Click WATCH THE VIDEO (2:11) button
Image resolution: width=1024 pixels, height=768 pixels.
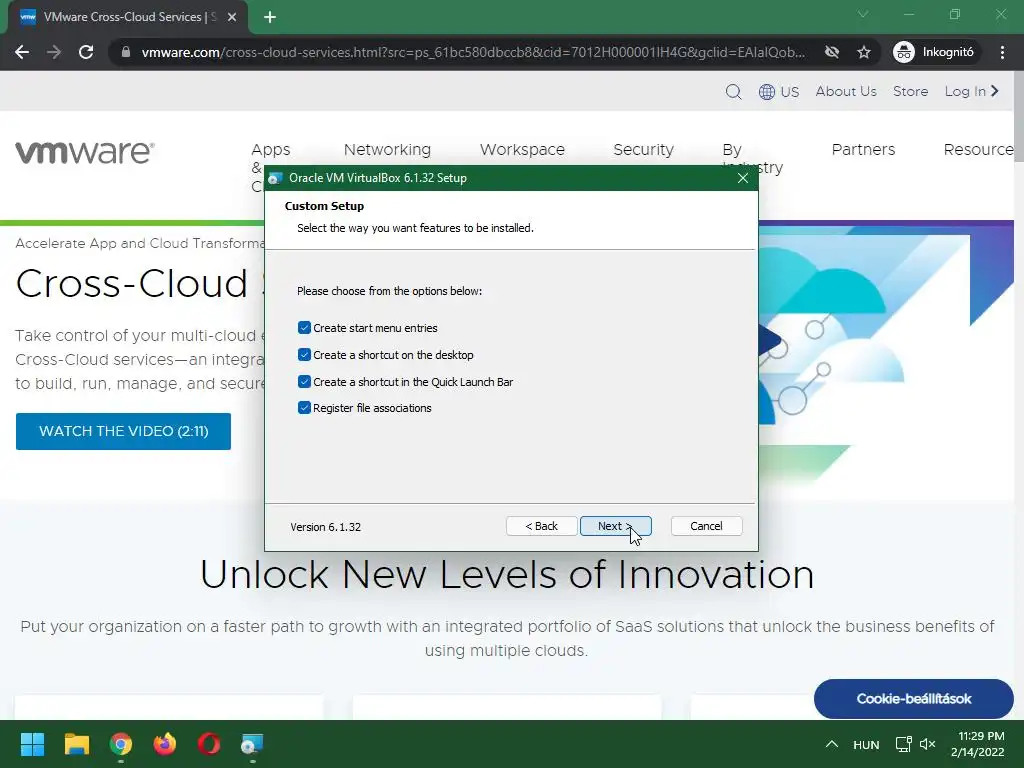click(123, 431)
